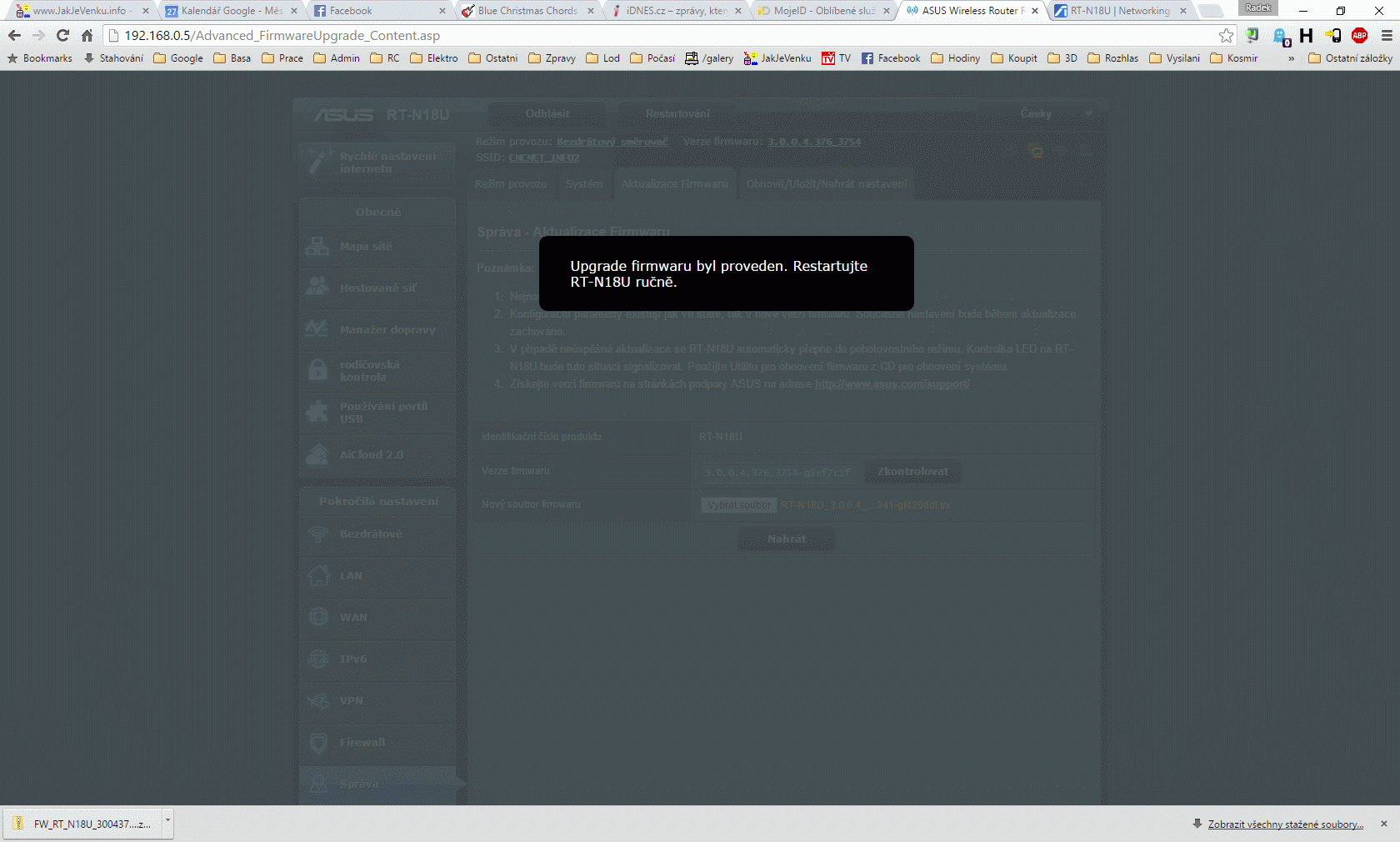The image size is (1400, 842).
Task: Open the browser home page icon
Action: coord(87,35)
